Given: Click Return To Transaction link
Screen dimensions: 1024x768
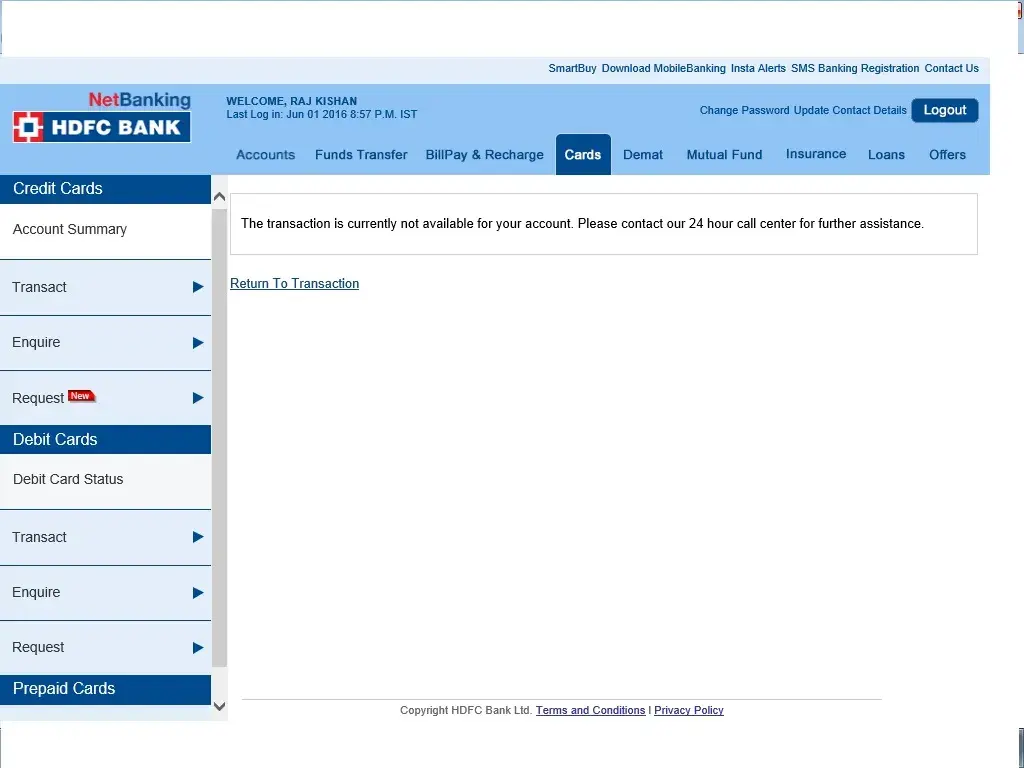Looking at the screenshot, I should pyautogui.click(x=295, y=283).
